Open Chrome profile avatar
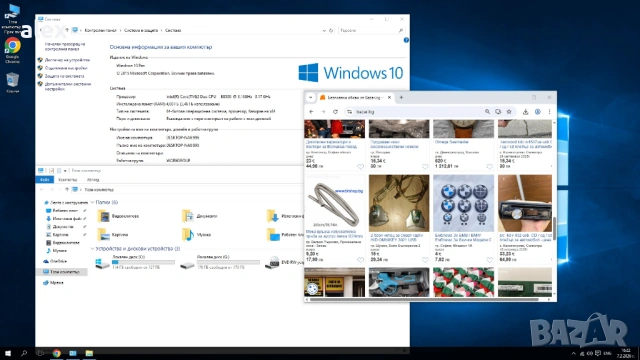This screenshot has height=360, width=640. [x=538, y=111]
